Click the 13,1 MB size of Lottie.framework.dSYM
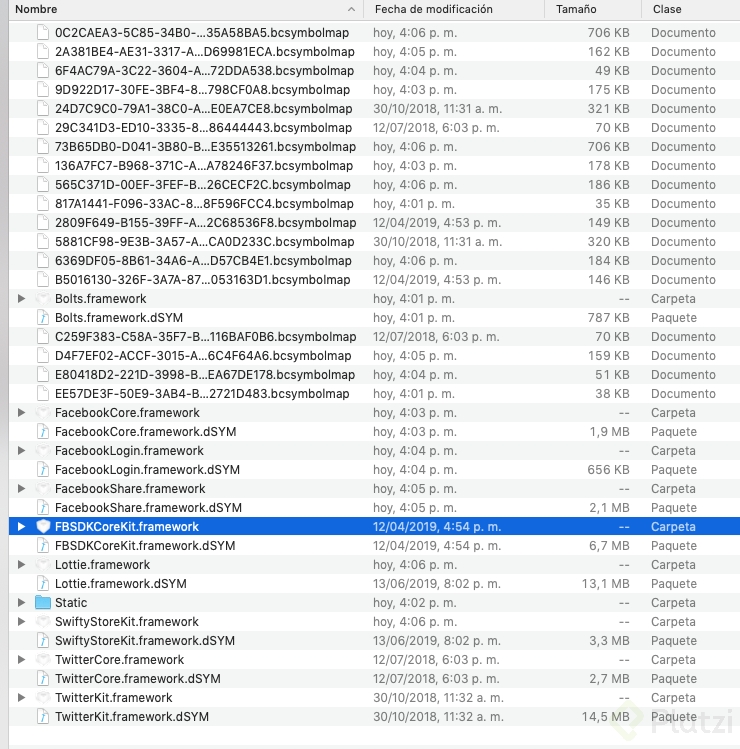Image resolution: width=740 pixels, height=749 pixels. pos(605,584)
